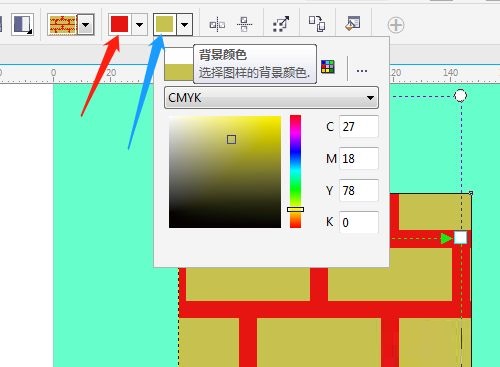Click the white square fill handle on canvas
This screenshot has width=500, height=367.
click(x=461, y=238)
